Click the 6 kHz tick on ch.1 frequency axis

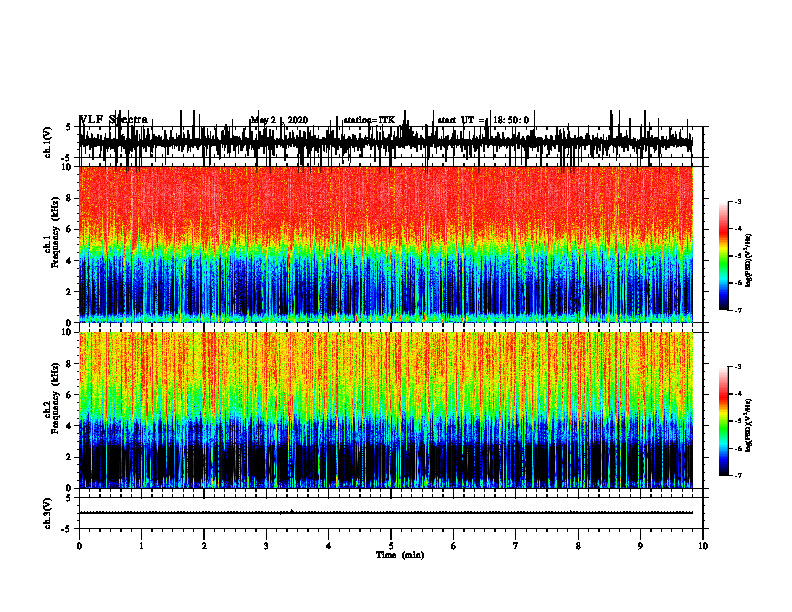click(70, 229)
